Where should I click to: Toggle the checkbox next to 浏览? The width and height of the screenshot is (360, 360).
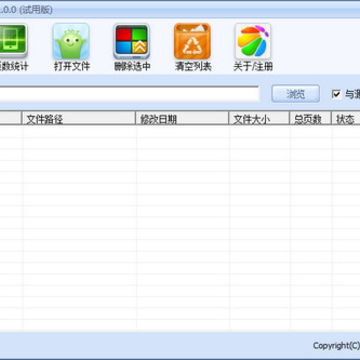336,94
